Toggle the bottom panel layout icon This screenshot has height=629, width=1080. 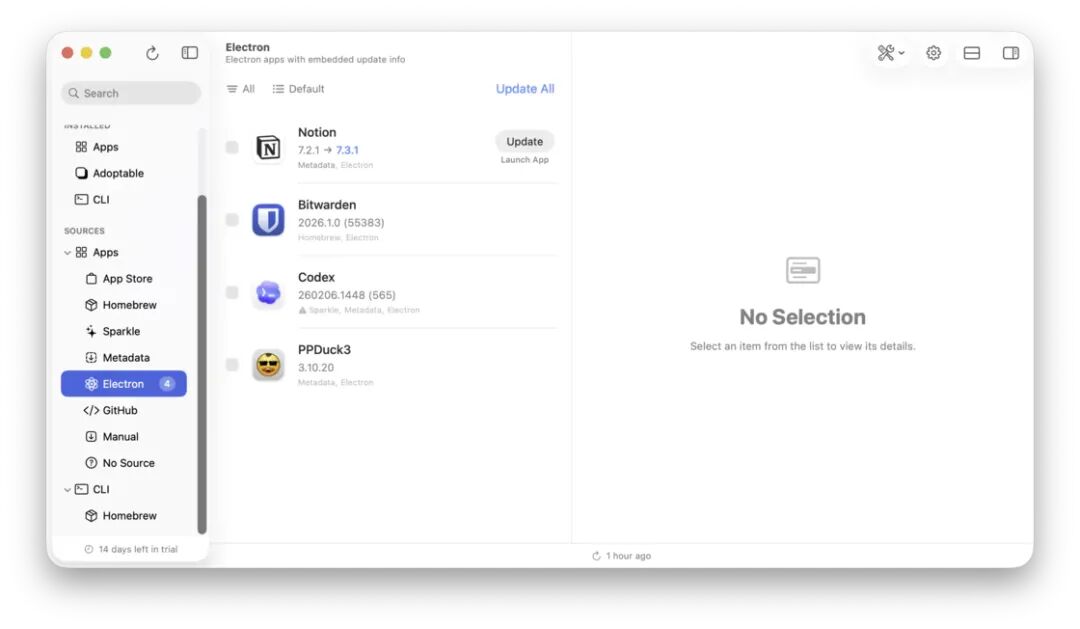coord(972,53)
